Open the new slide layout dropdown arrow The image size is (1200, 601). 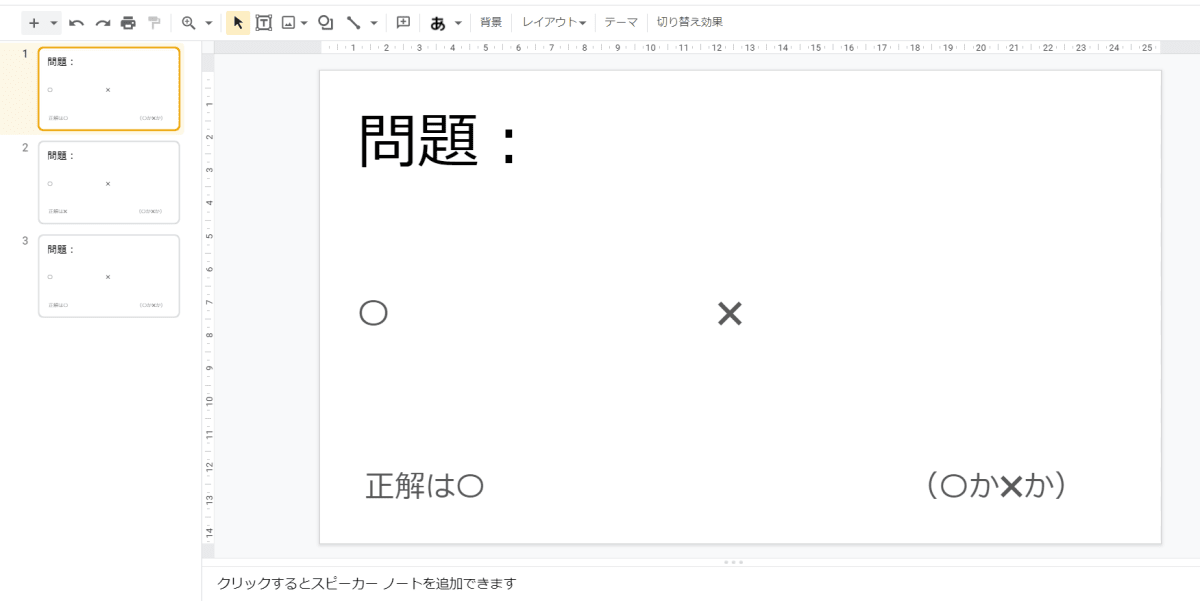point(53,23)
